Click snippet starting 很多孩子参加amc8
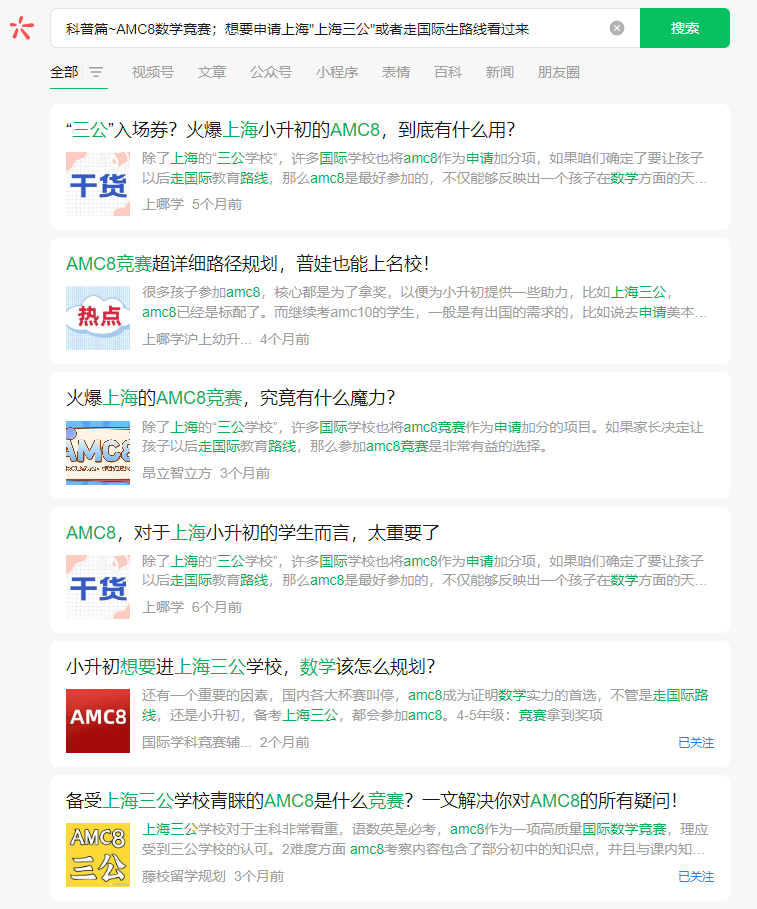Screen dimensions: 757x909 (424, 302)
